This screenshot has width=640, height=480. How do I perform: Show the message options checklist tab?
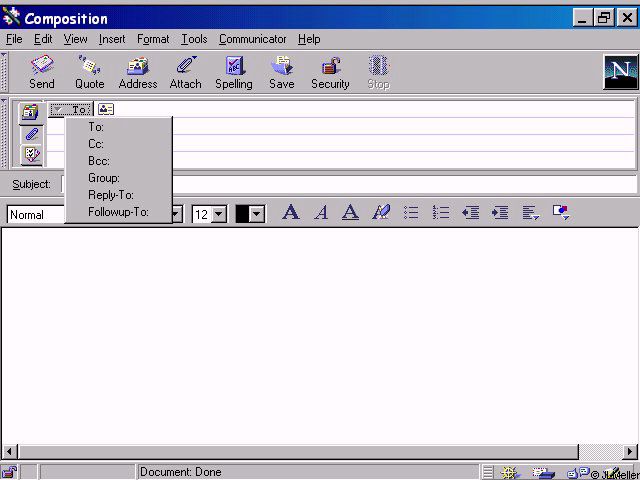tap(31, 155)
